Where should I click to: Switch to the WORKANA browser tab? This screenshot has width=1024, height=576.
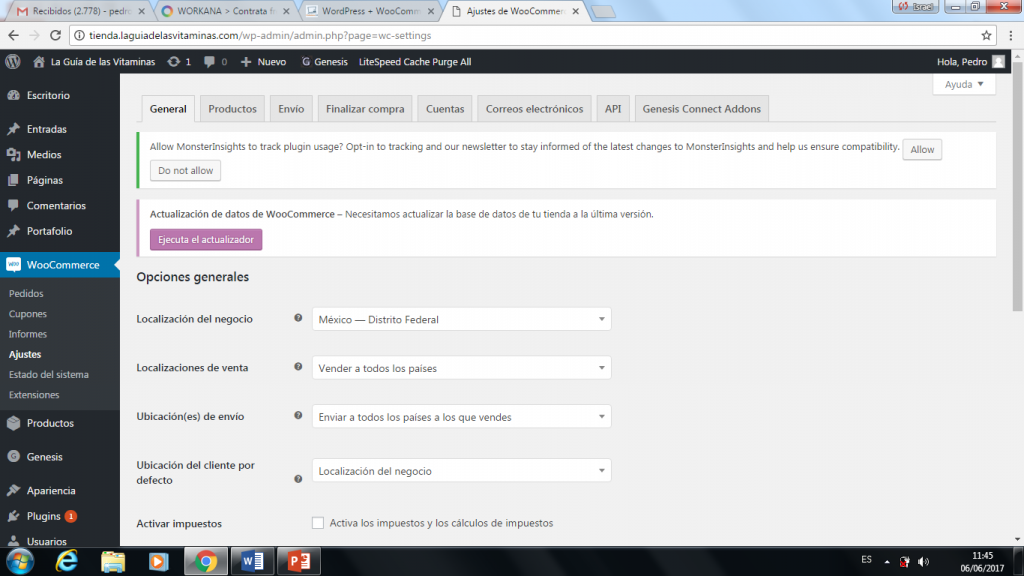coord(225,11)
